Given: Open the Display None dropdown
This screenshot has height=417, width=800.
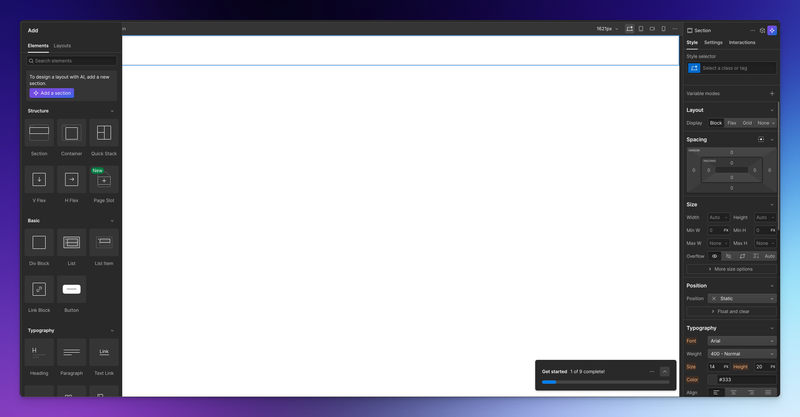Looking at the screenshot, I should (766, 123).
